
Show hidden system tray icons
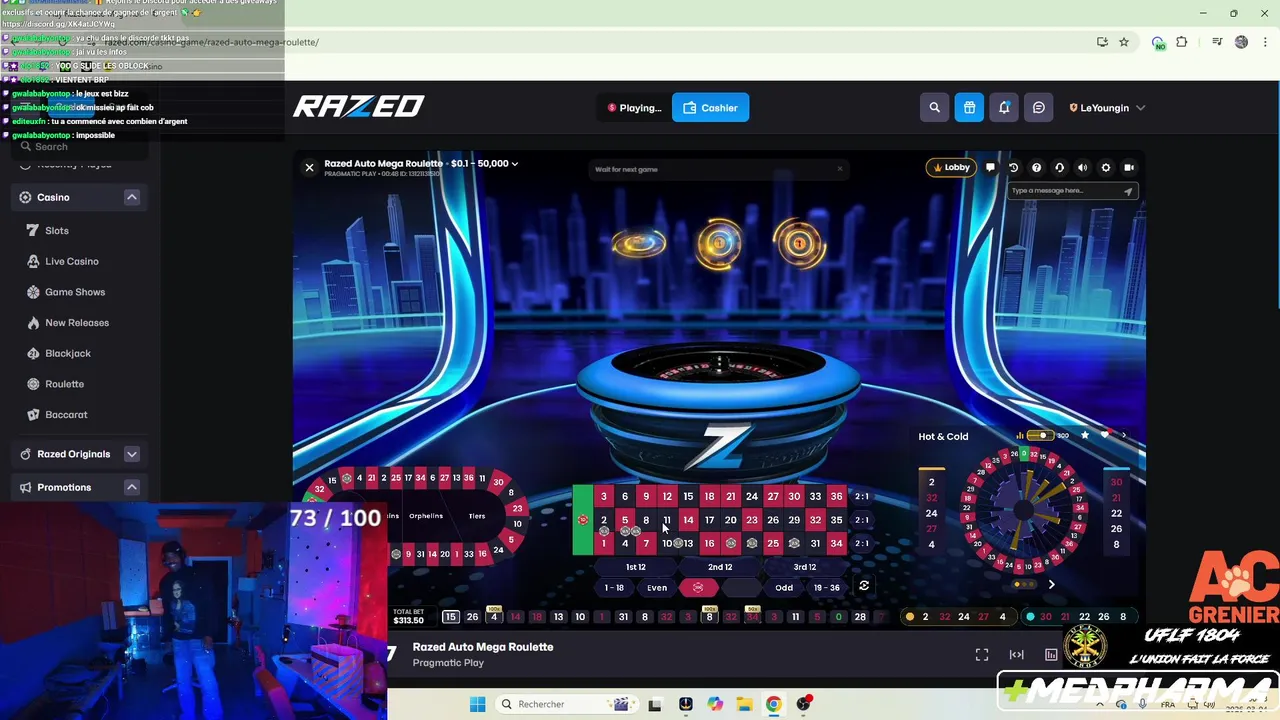(x=1100, y=704)
